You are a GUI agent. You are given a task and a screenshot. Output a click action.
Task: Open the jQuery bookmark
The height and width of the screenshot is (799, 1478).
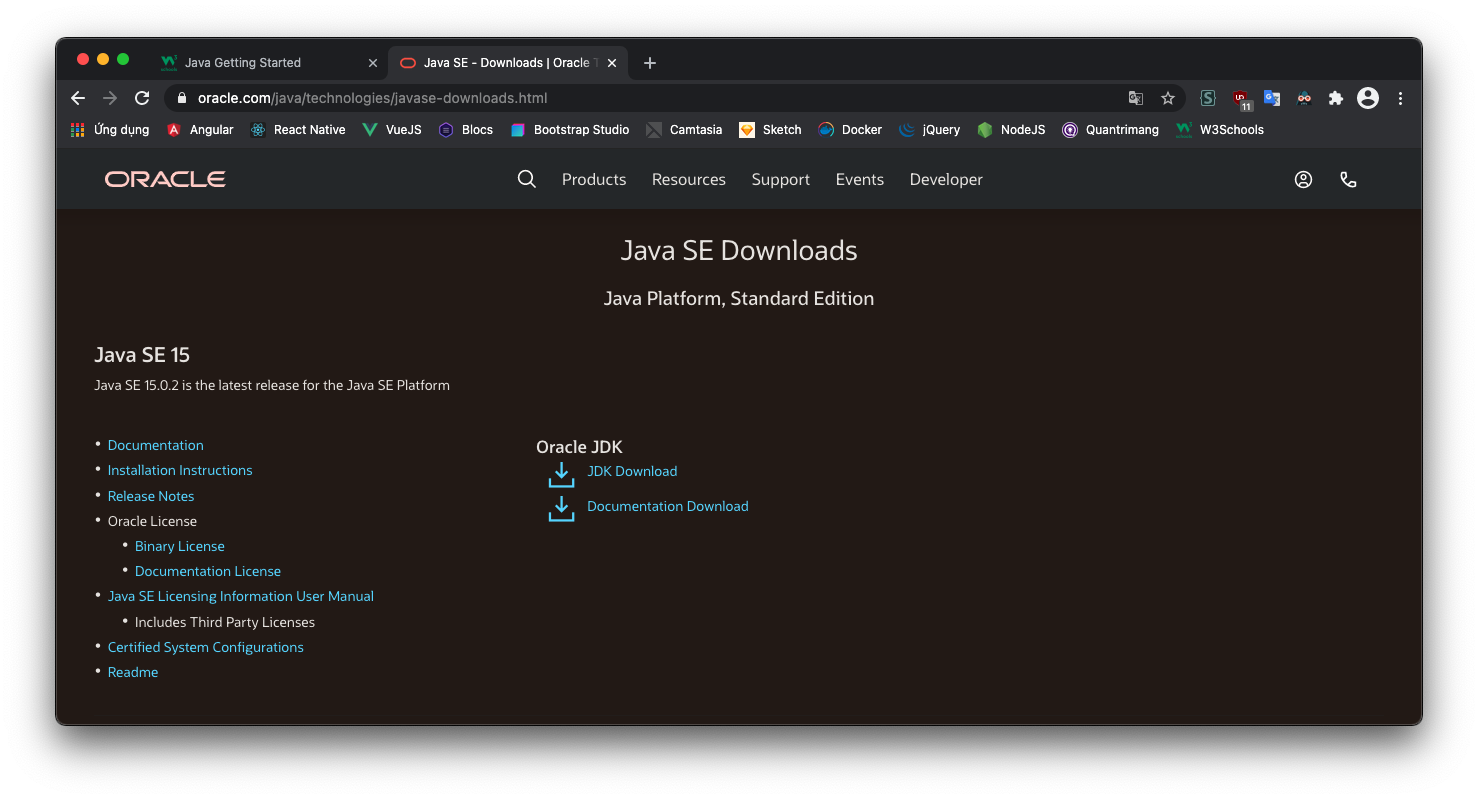coord(929,130)
